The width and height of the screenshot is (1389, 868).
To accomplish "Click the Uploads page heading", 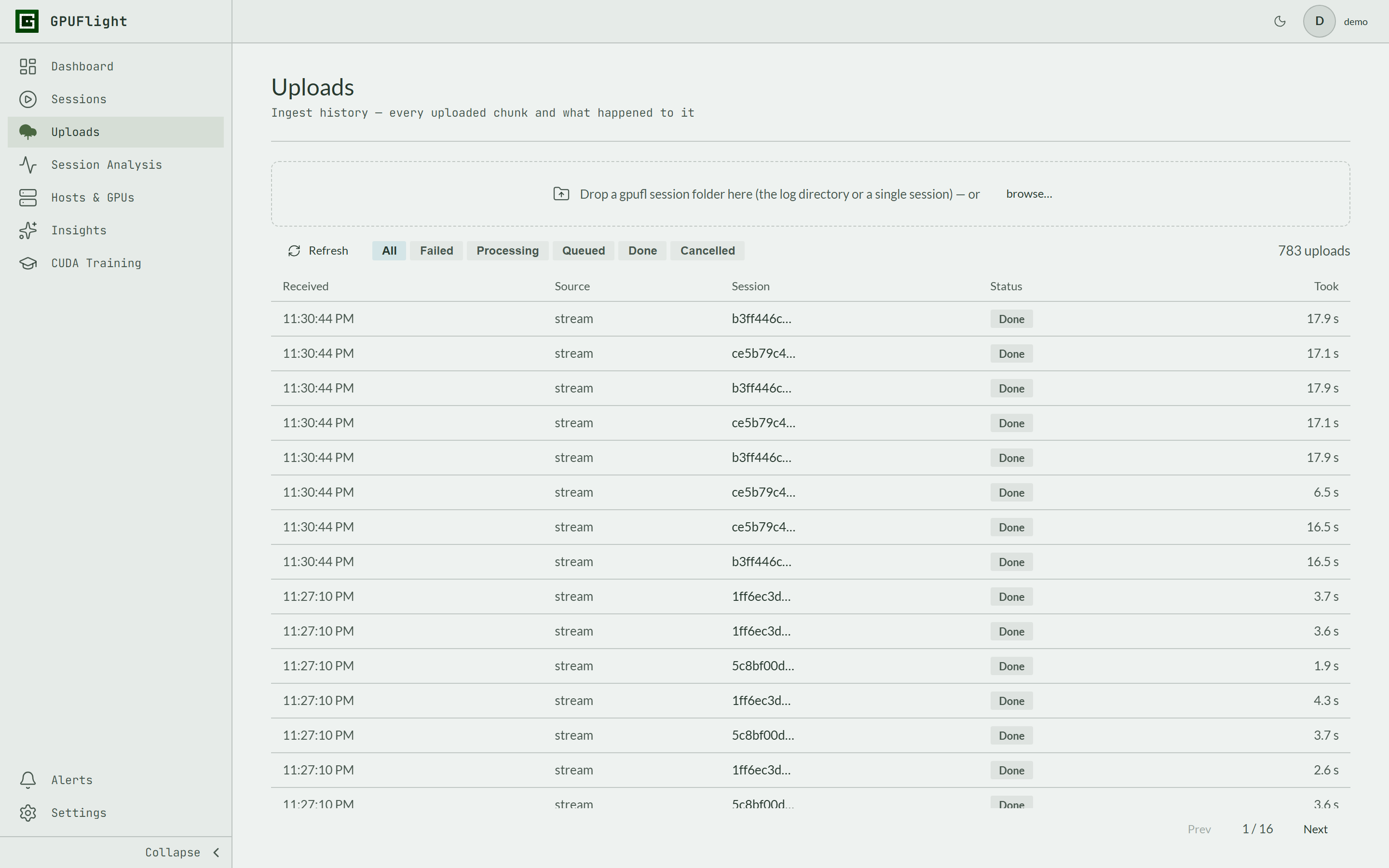I will (x=312, y=87).
